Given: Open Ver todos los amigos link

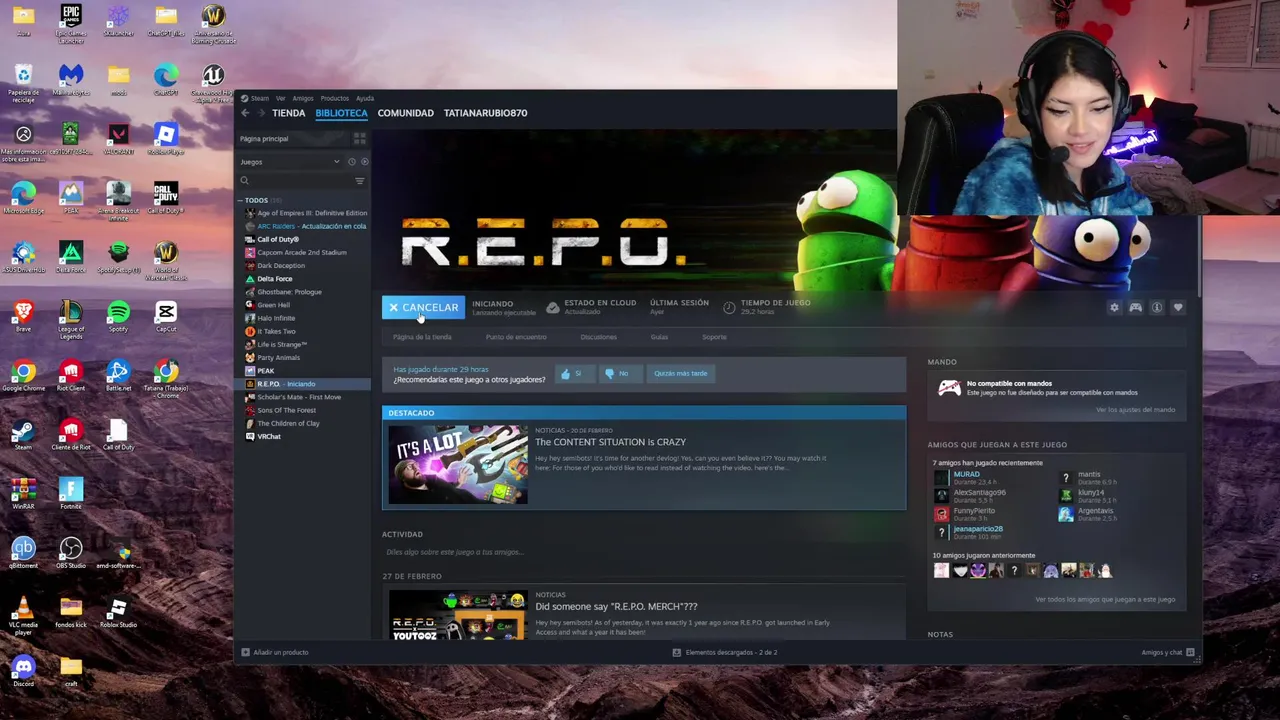Looking at the screenshot, I should [x=1105, y=599].
